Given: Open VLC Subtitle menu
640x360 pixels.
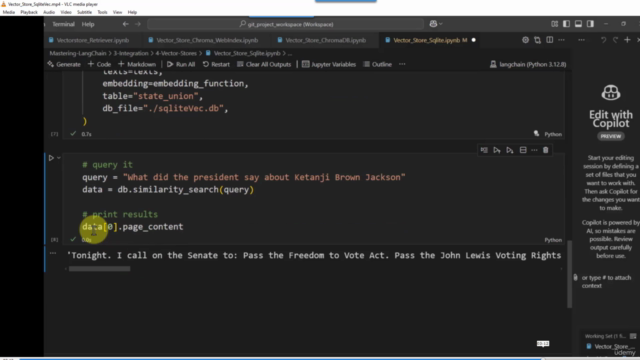Looking at the screenshot, I should [84, 12].
